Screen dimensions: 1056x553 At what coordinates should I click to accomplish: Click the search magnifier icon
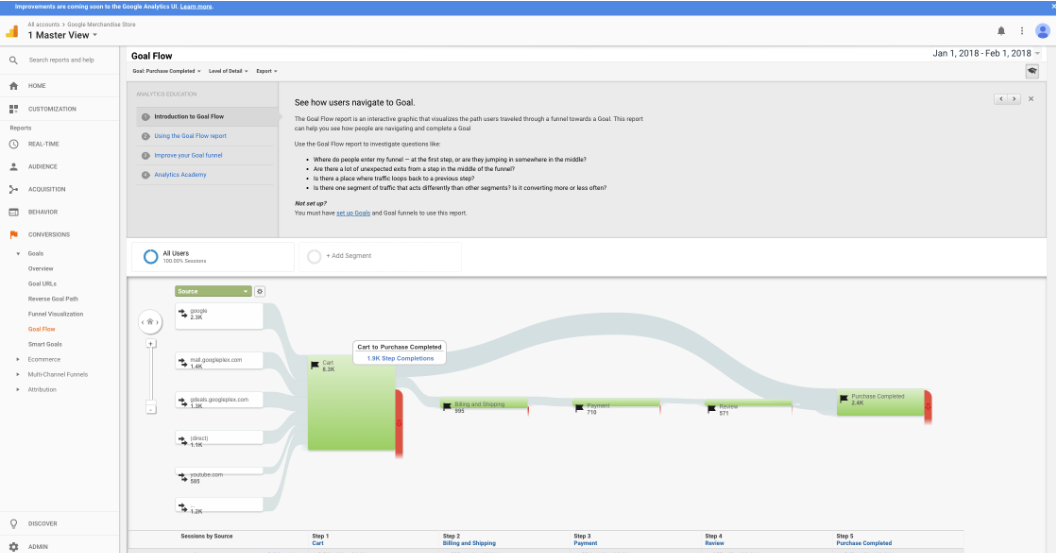pos(13,60)
